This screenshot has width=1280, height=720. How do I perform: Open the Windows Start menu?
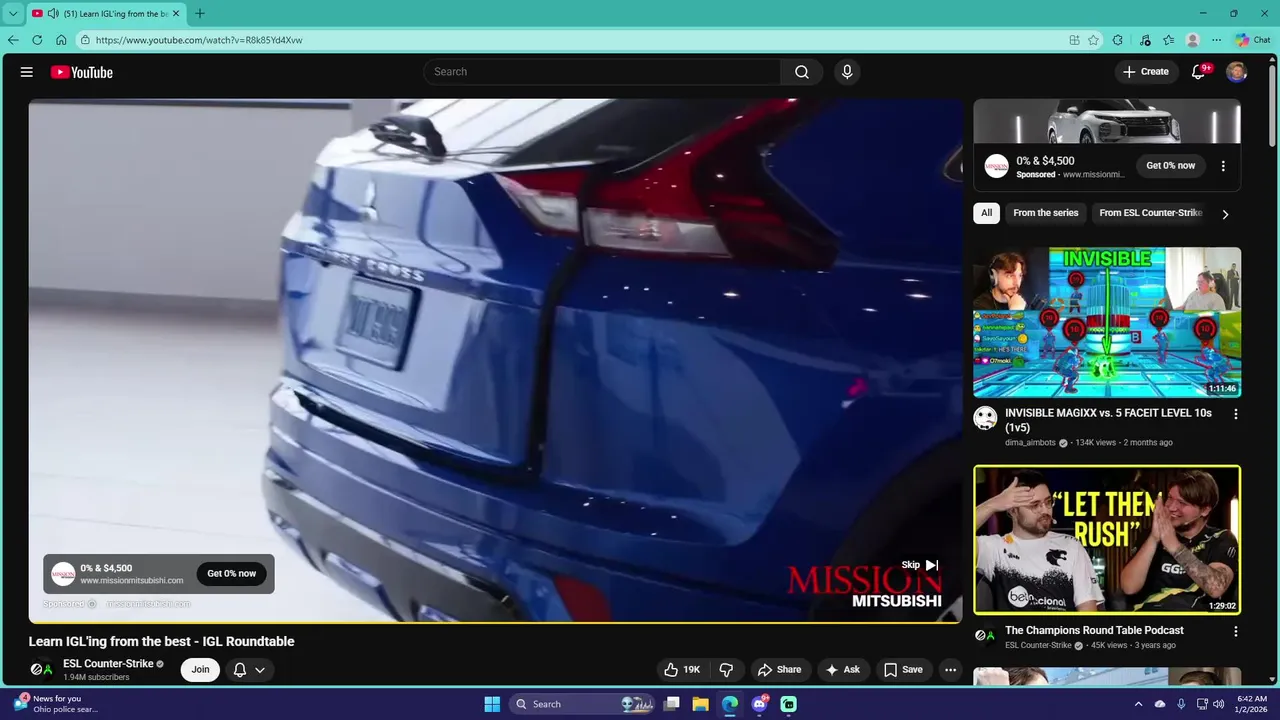point(492,704)
